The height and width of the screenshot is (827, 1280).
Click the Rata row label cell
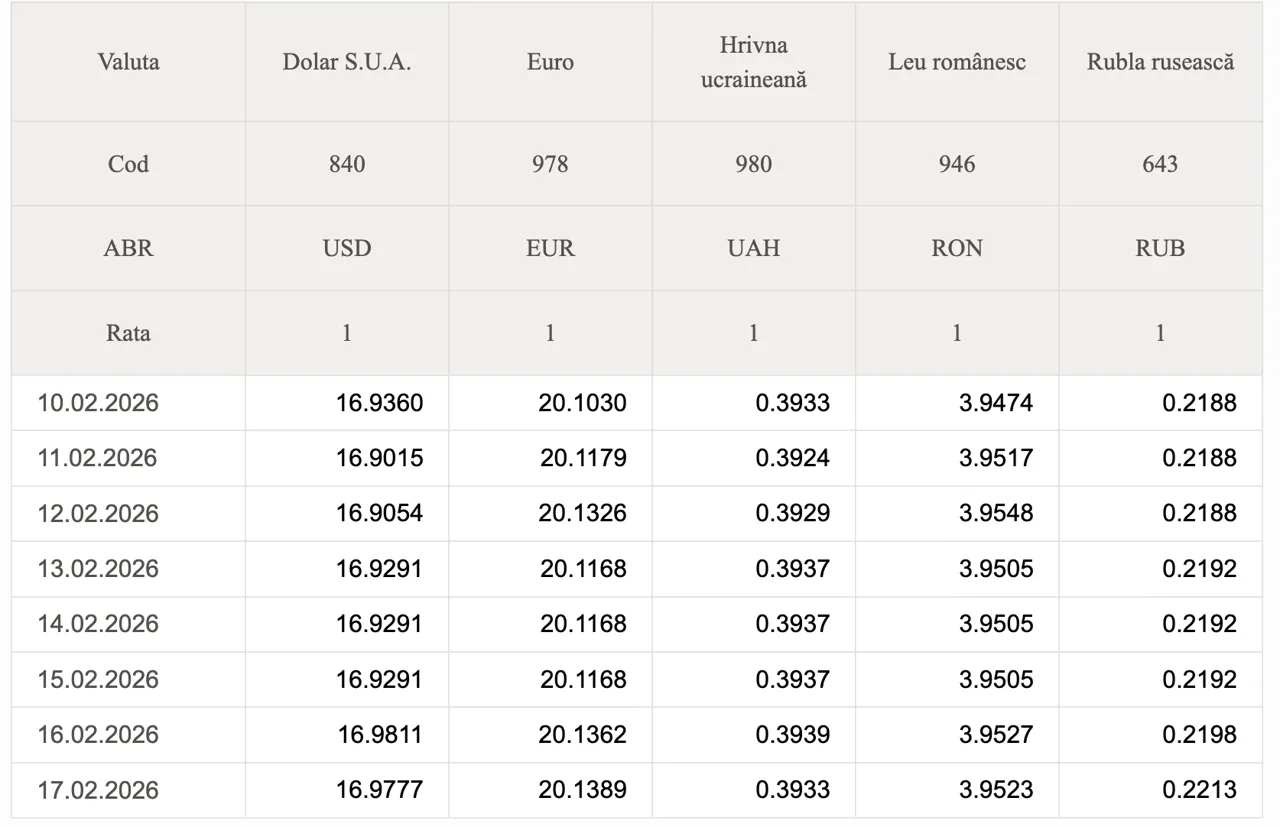pos(129,333)
